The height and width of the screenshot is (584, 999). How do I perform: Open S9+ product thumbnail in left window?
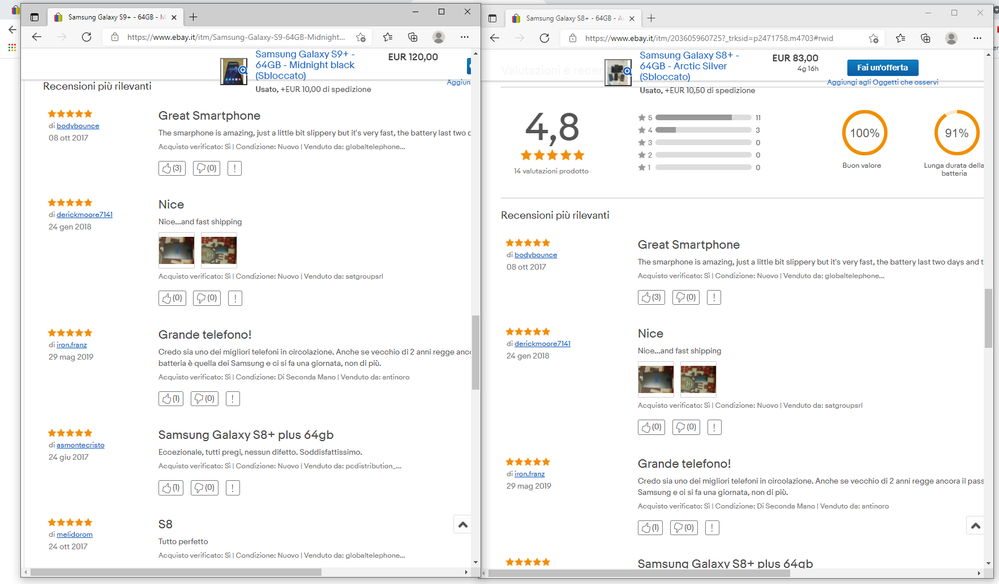(x=234, y=71)
